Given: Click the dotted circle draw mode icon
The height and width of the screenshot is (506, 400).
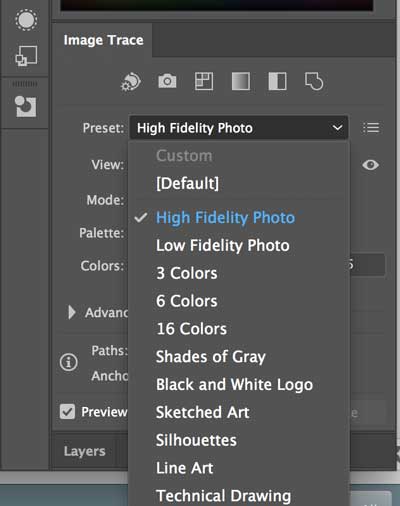Looking at the screenshot, I should coord(26,20).
